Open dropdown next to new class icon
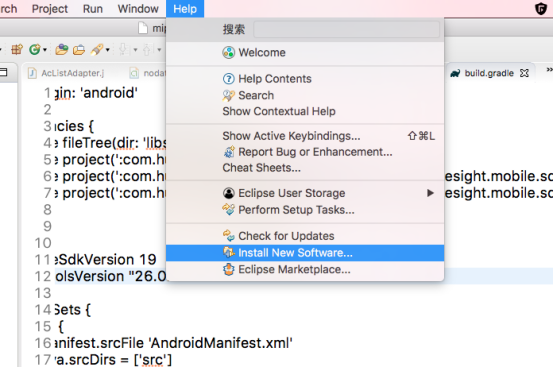The image size is (554, 368). coord(45,50)
